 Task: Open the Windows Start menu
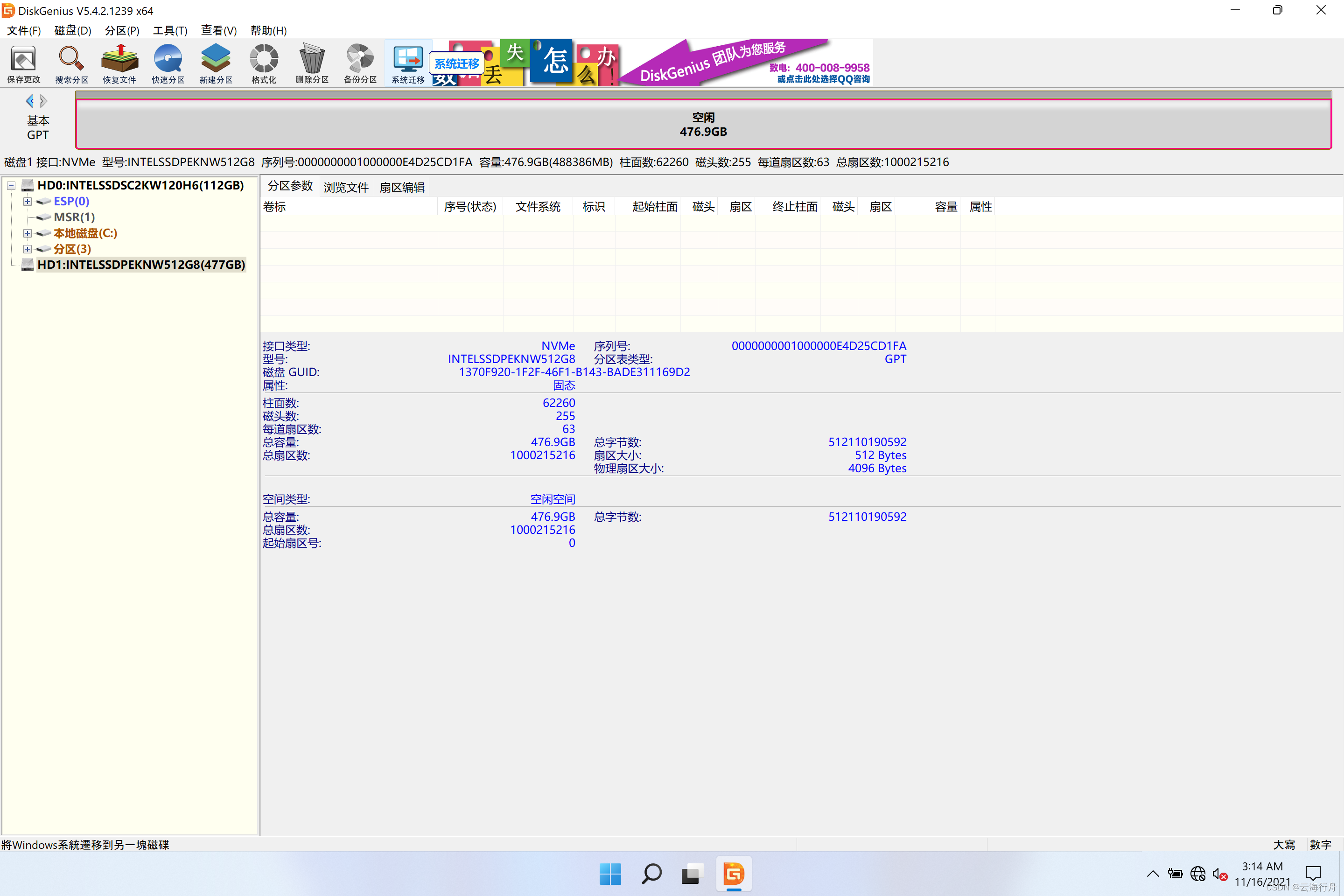pyautogui.click(x=610, y=874)
